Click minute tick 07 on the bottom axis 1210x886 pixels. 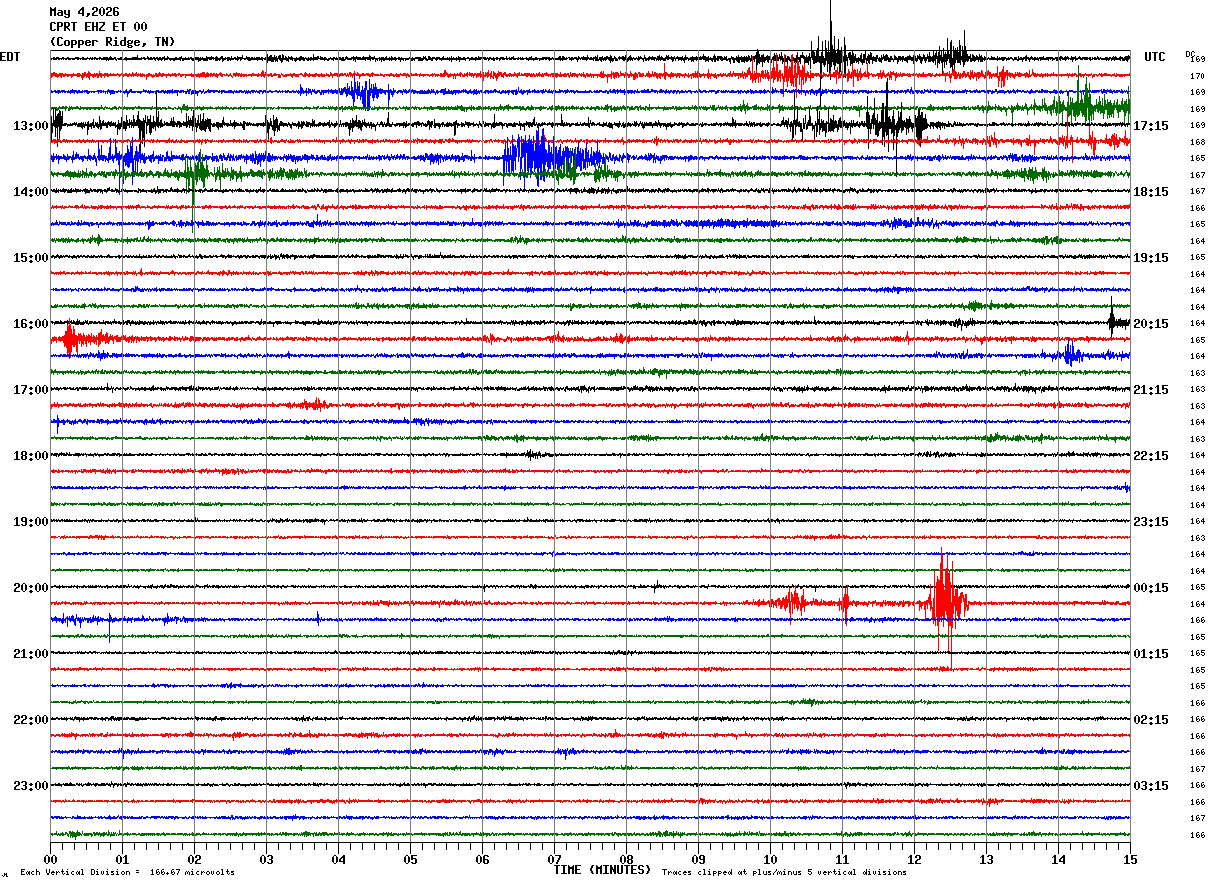coord(554,859)
